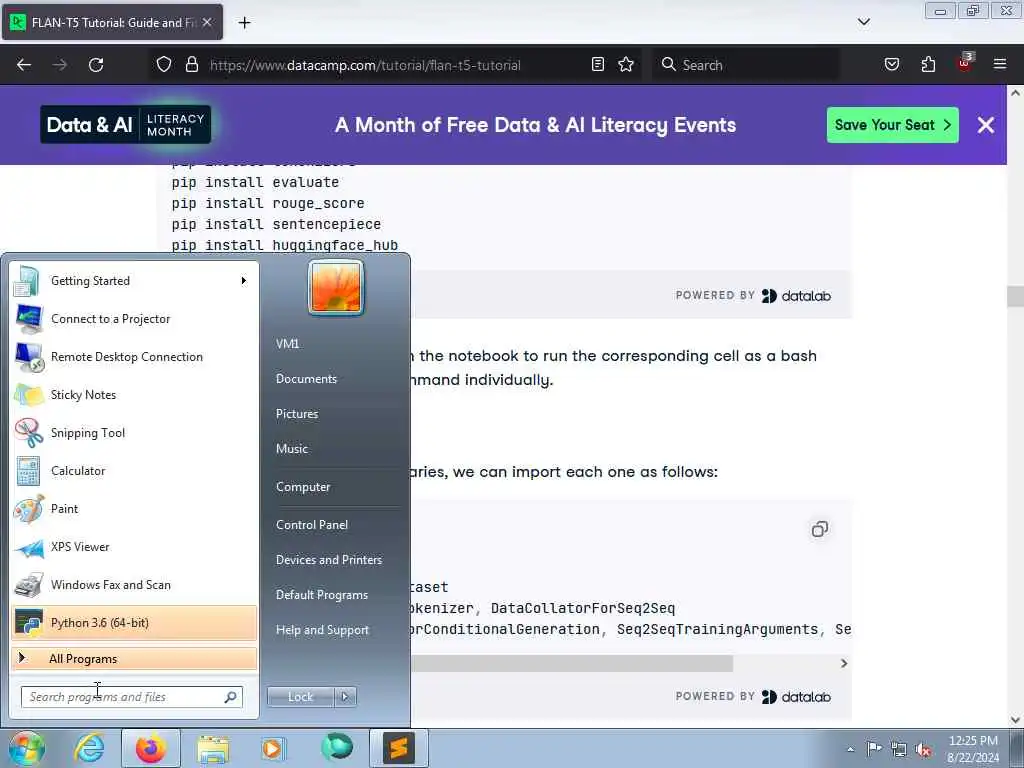Open the extensions puzzle icon
The width and height of the screenshot is (1024, 768).
(x=928, y=64)
